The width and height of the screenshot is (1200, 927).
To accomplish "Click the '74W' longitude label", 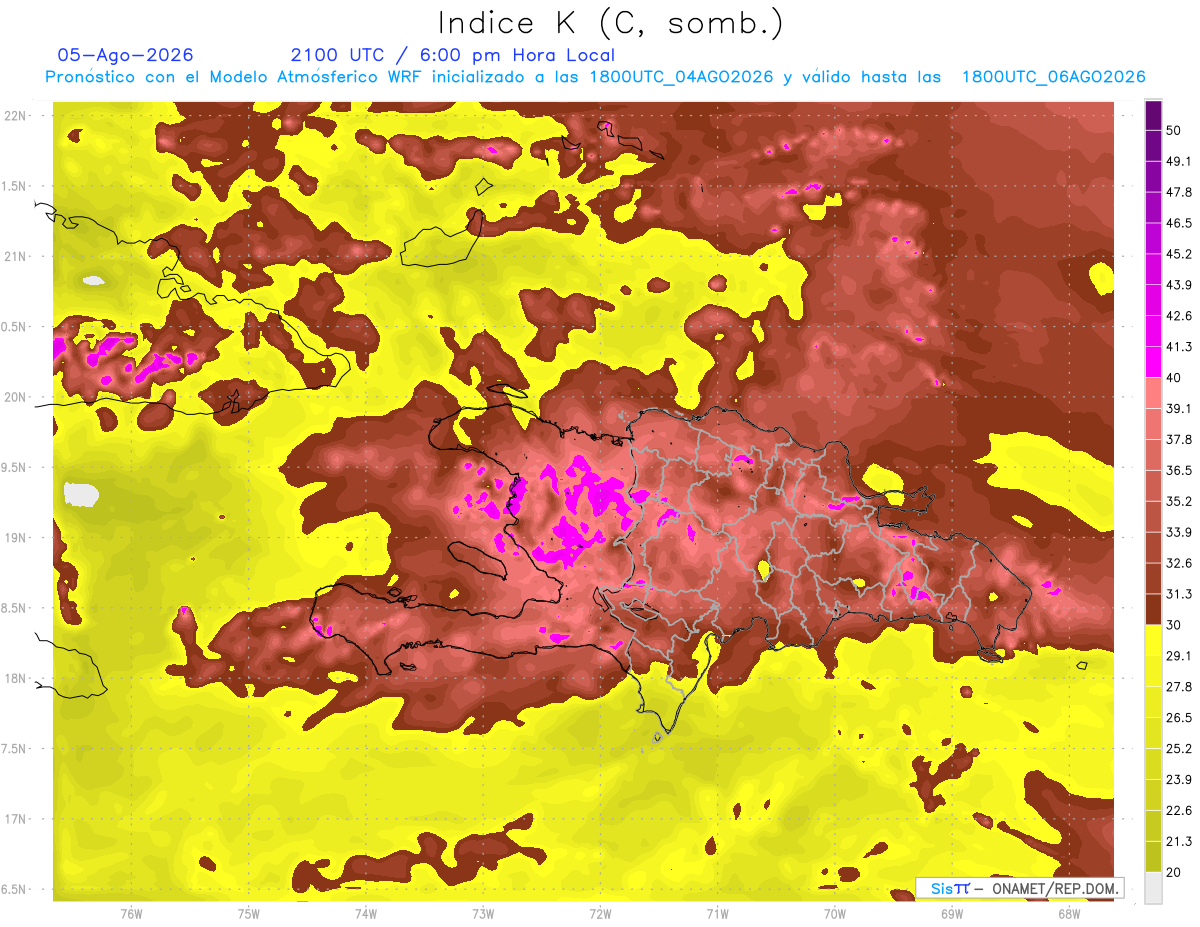I will pos(365,914).
